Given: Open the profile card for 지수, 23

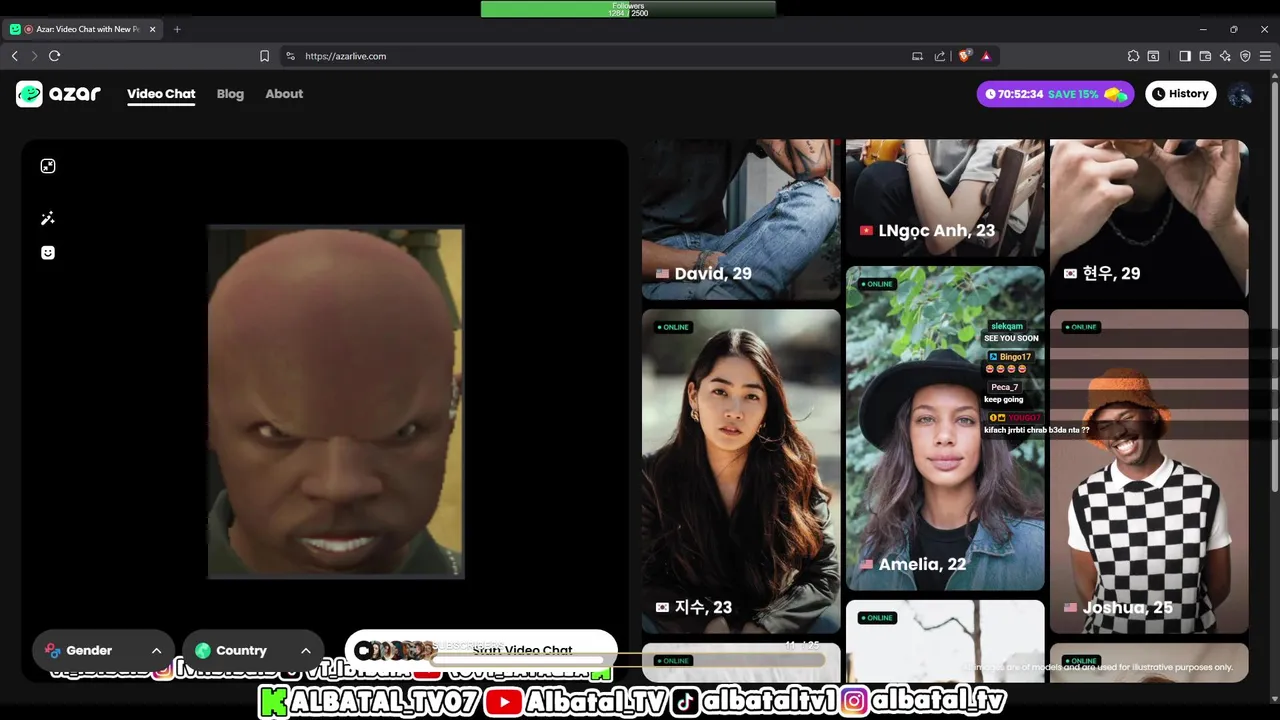Looking at the screenshot, I should (x=741, y=471).
